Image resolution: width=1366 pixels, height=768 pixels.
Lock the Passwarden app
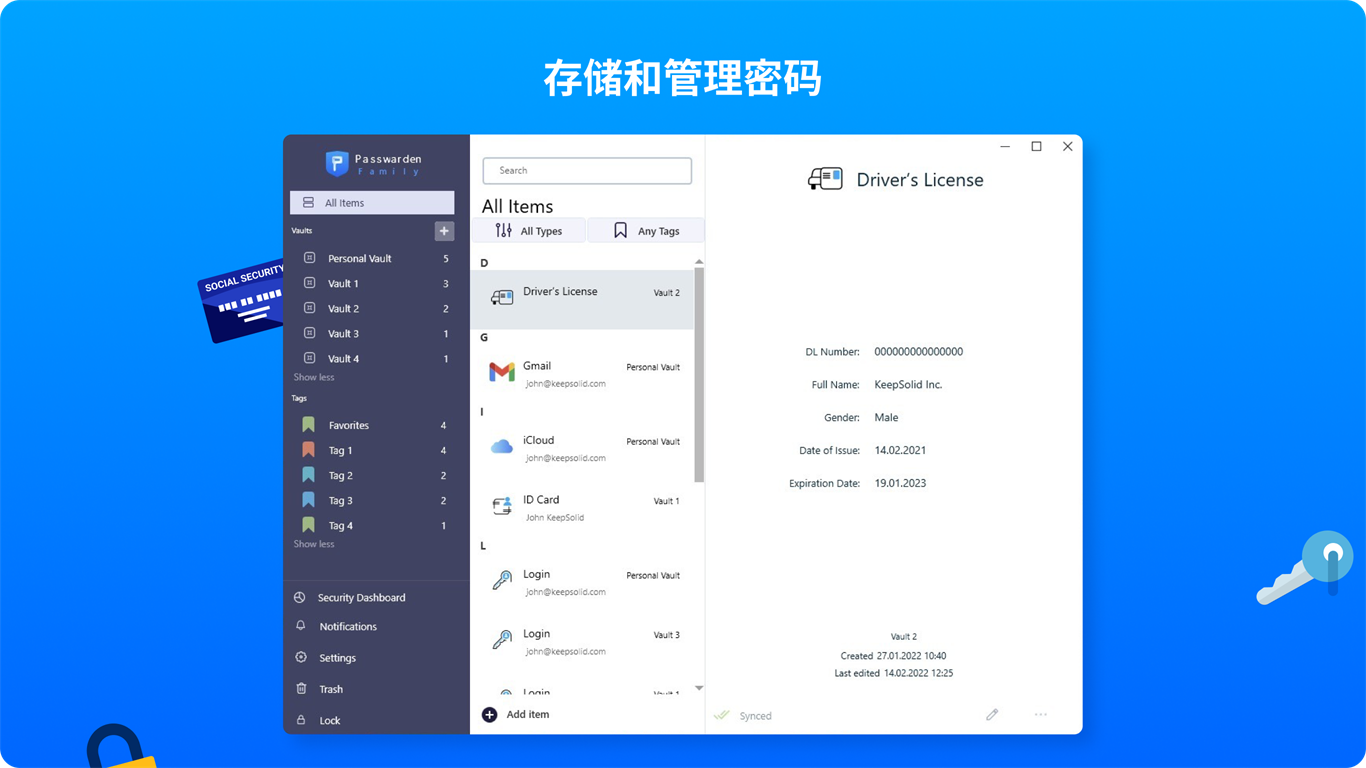click(329, 720)
